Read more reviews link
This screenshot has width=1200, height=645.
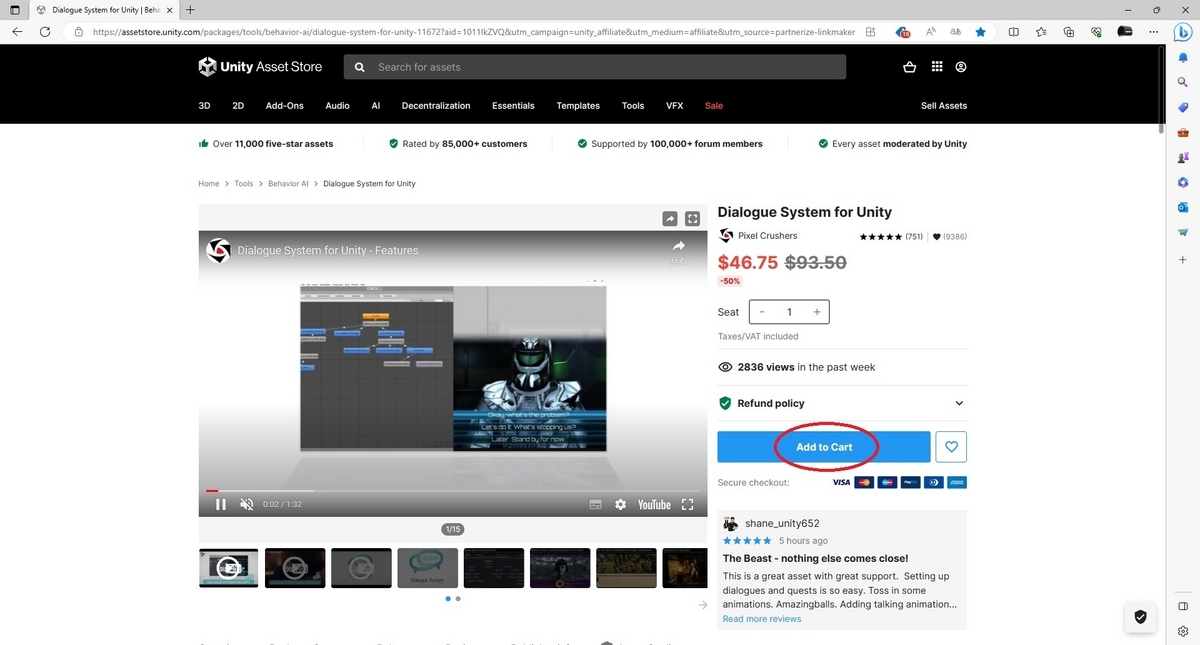[762, 619]
